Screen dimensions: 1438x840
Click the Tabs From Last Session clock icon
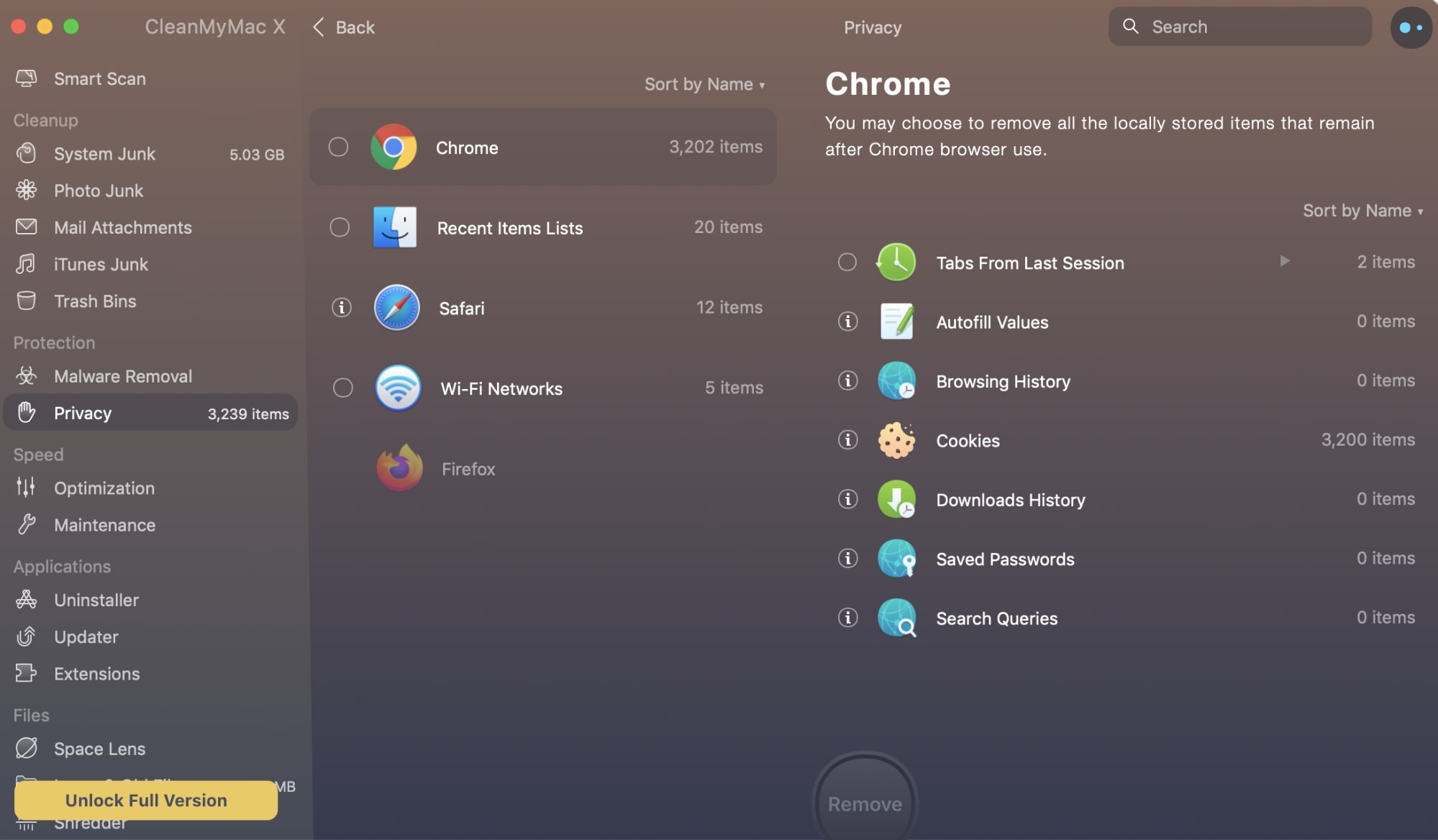(896, 262)
